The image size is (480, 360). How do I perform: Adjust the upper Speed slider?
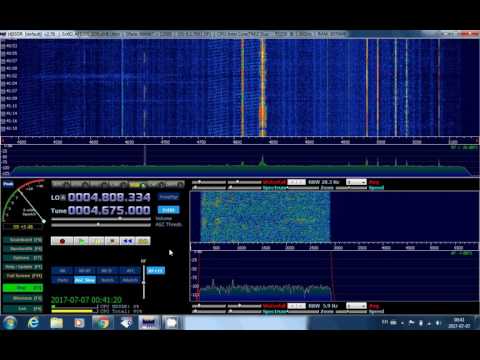(351, 188)
